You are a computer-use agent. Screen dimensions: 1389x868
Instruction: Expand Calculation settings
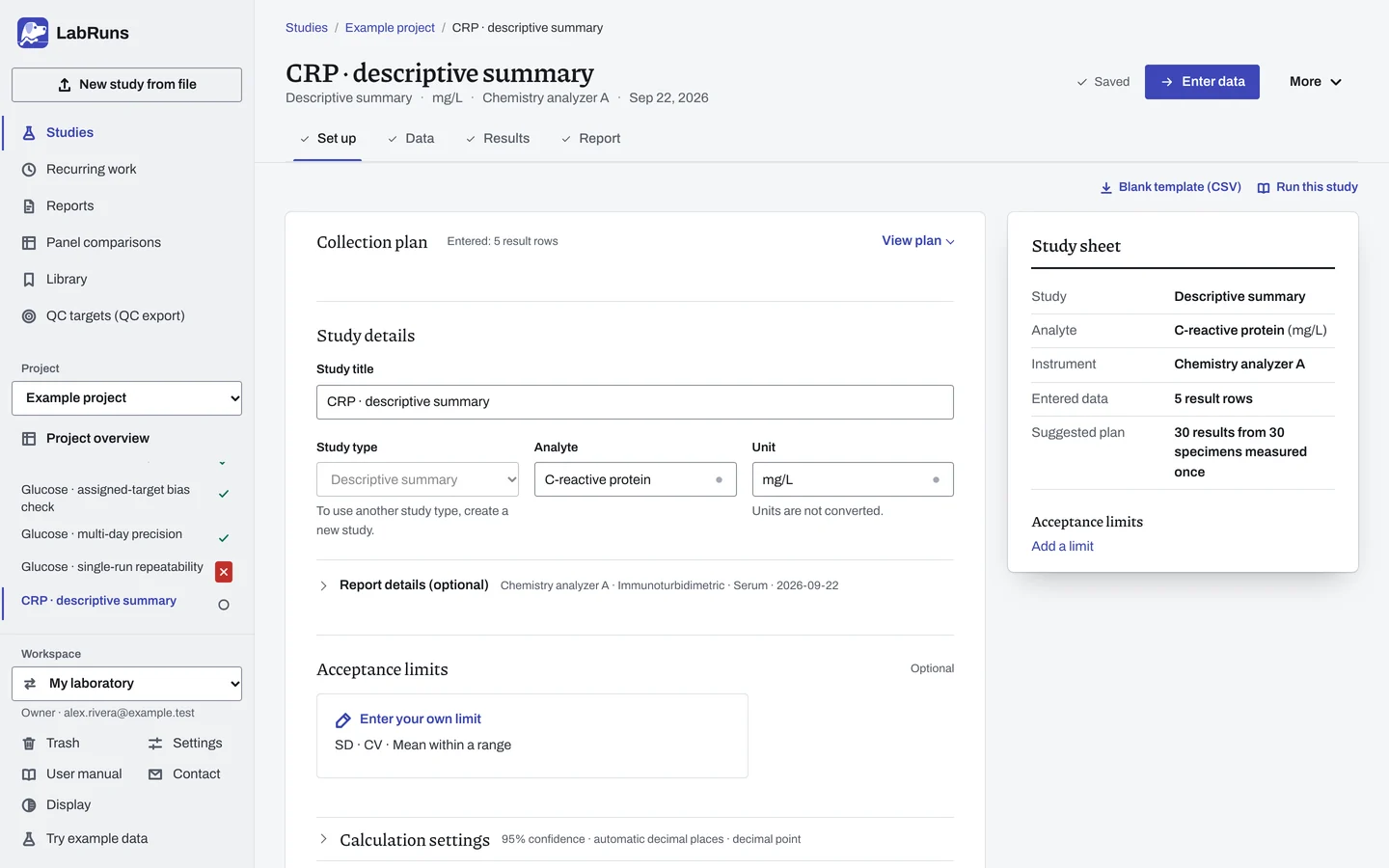point(404,840)
